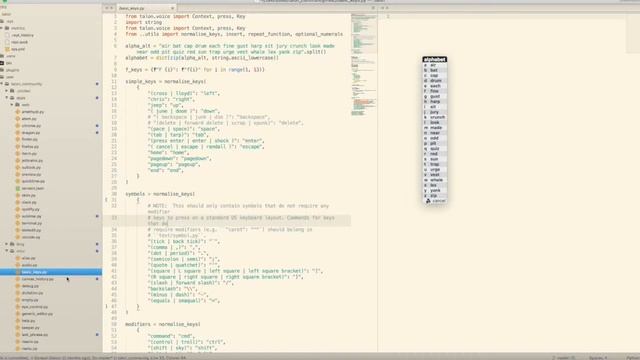The height and width of the screenshot is (360, 640).
Task: Click the 'u urge' row in alphabet popup
Action: [435, 169]
